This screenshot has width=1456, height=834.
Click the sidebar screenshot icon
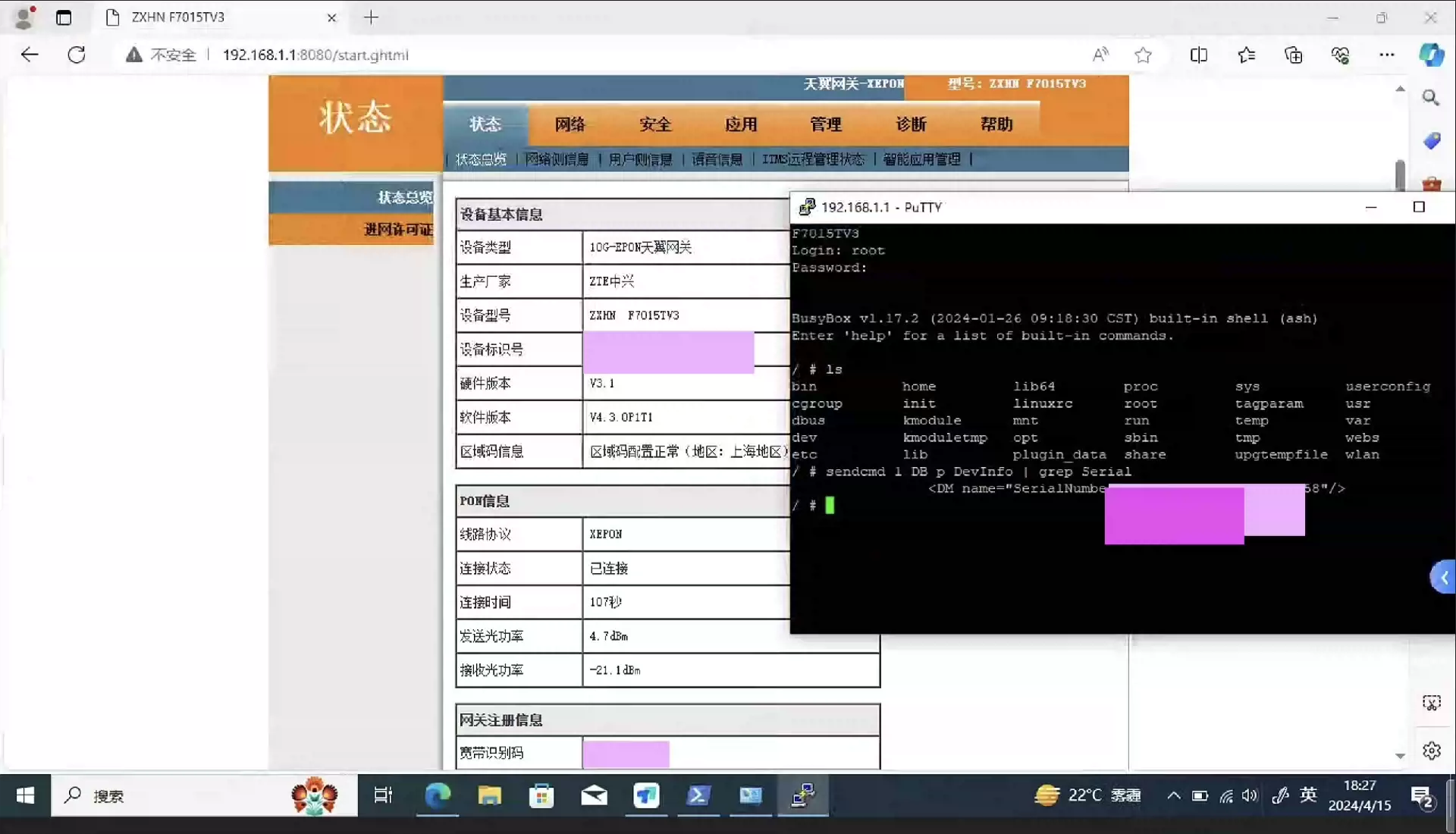pos(1431,703)
